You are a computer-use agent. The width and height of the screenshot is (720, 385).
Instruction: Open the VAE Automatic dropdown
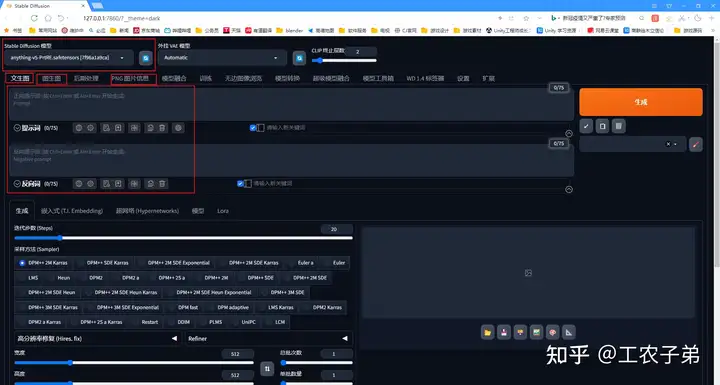click(x=222, y=58)
